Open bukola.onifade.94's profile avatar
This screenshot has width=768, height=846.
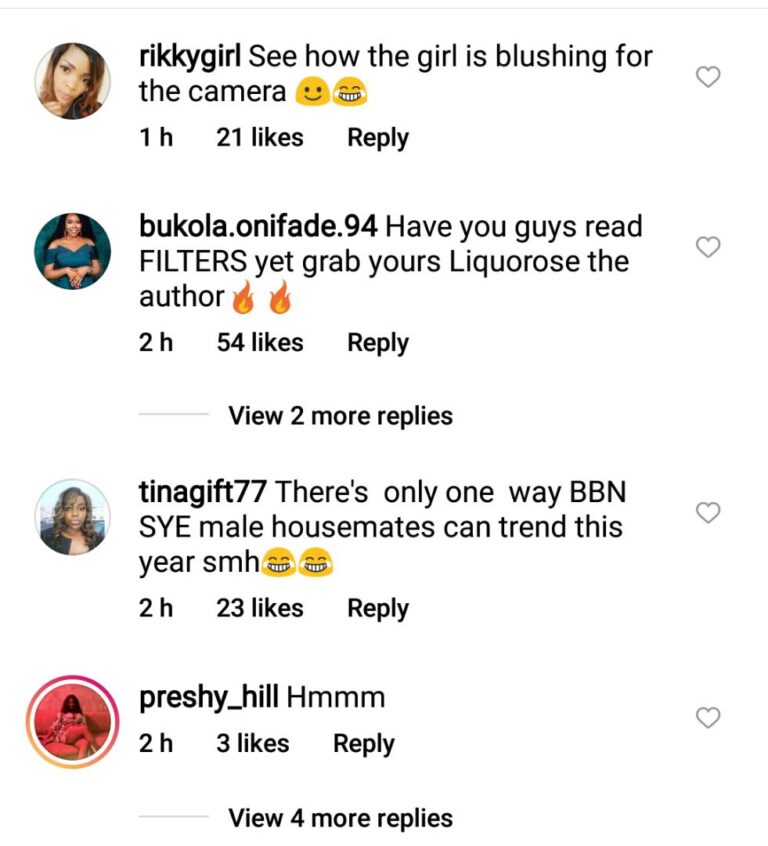[x=72, y=251]
